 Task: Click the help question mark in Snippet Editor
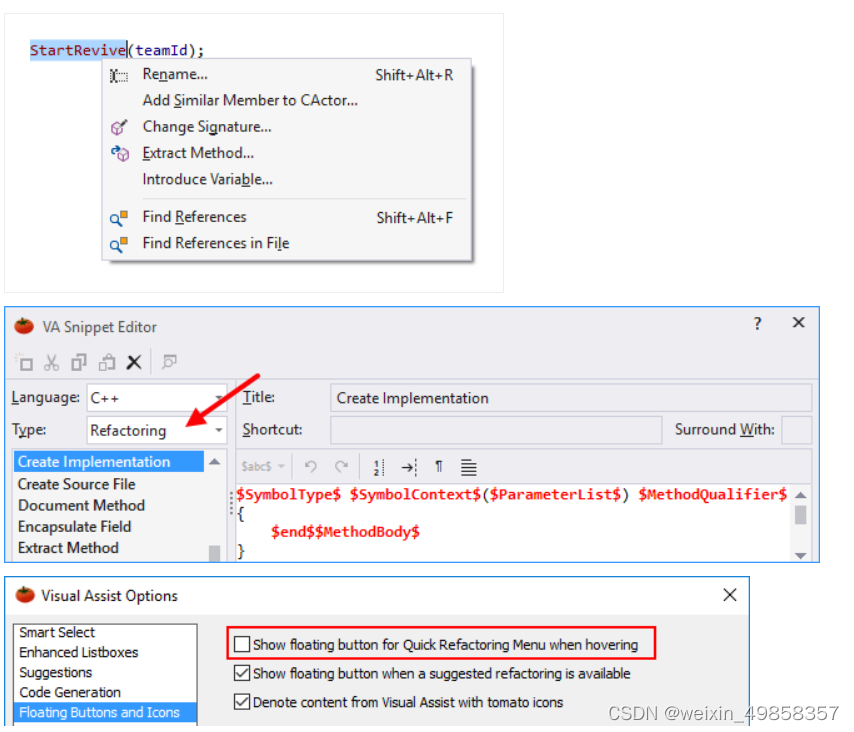click(758, 324)
